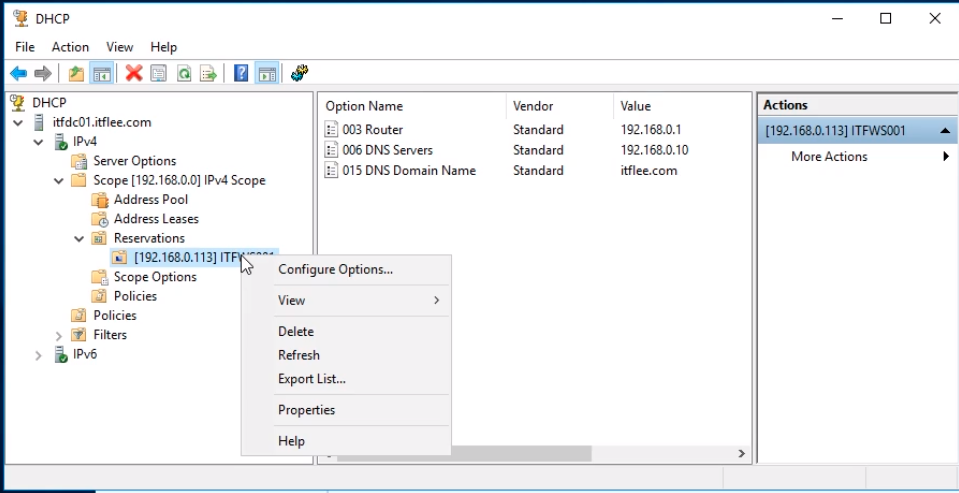This screenshot has height=493, width=959.
Task: Click the value 192.168.0.1
Action: tap(651, 130)
